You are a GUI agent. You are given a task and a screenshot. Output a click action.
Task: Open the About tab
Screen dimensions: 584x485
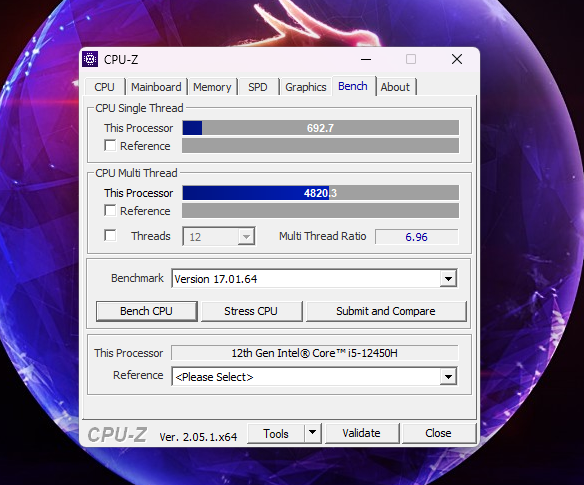point(395,87)
